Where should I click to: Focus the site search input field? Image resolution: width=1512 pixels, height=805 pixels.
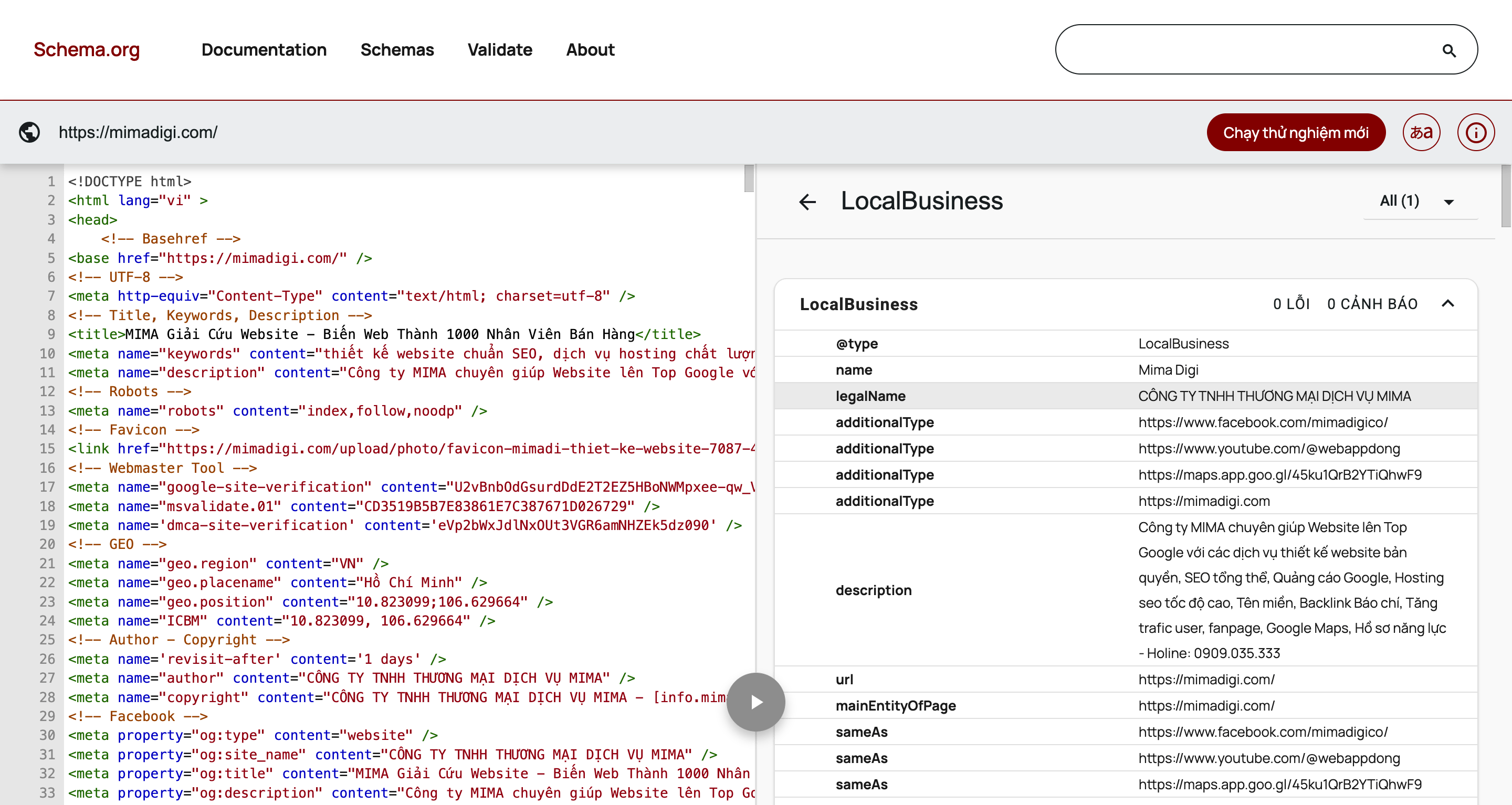click(x=1244, y=50)
